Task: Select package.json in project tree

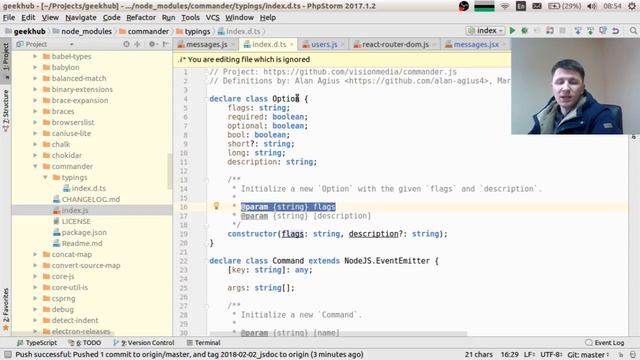Action: point(80,232)
